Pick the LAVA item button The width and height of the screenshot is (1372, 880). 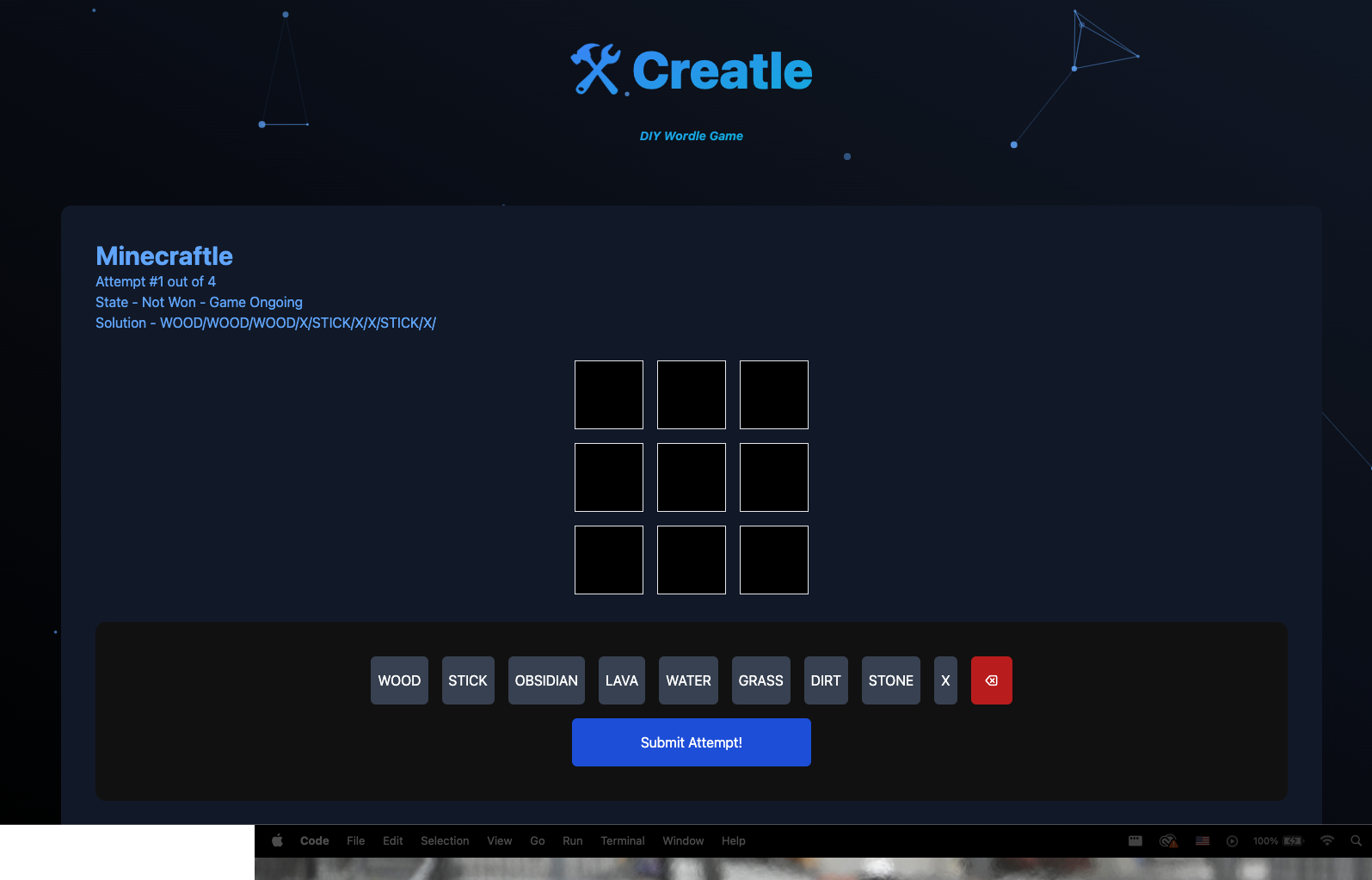coord(622,680)
